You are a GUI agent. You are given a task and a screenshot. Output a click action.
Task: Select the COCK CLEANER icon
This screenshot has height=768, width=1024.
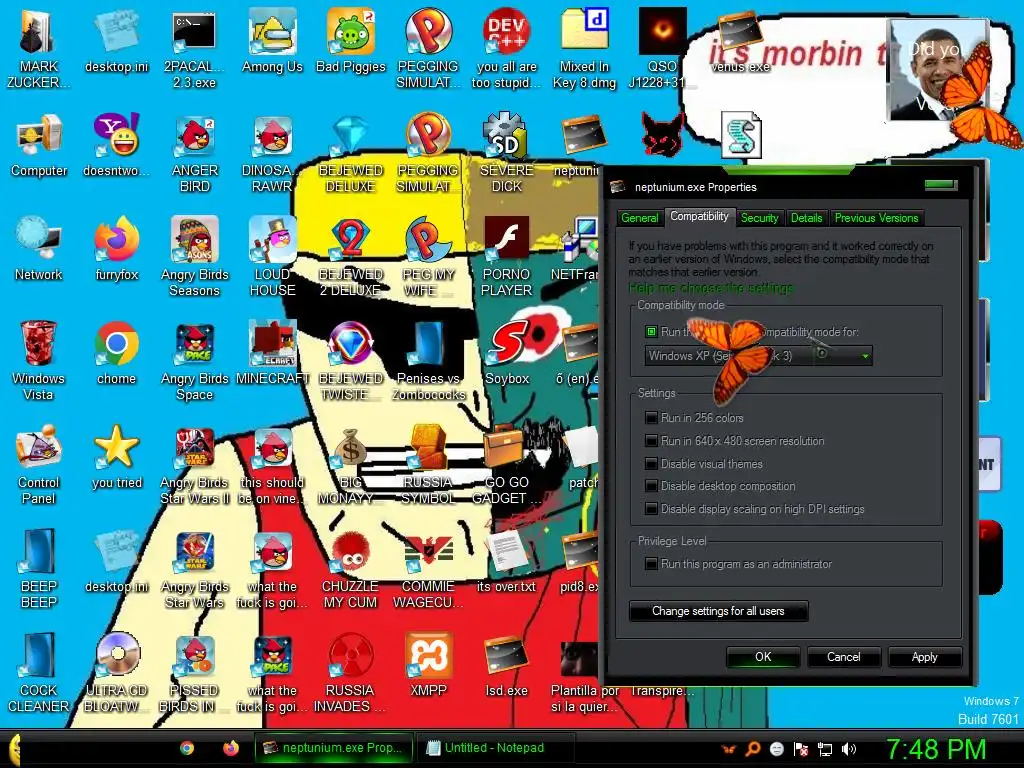(39, 673)
